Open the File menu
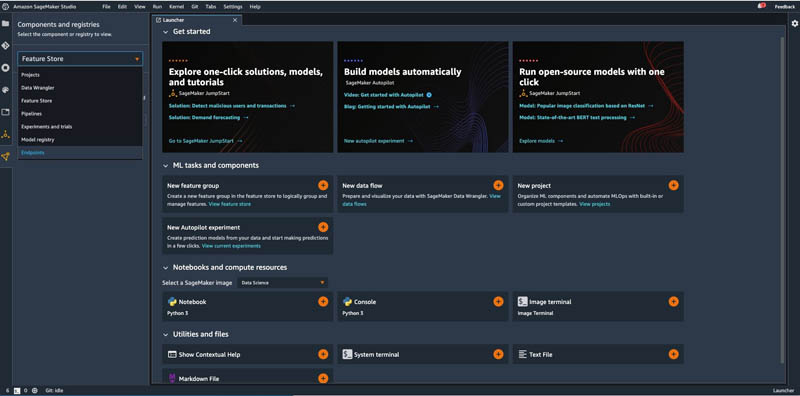The image size is (800, 396). click(106, 7)
